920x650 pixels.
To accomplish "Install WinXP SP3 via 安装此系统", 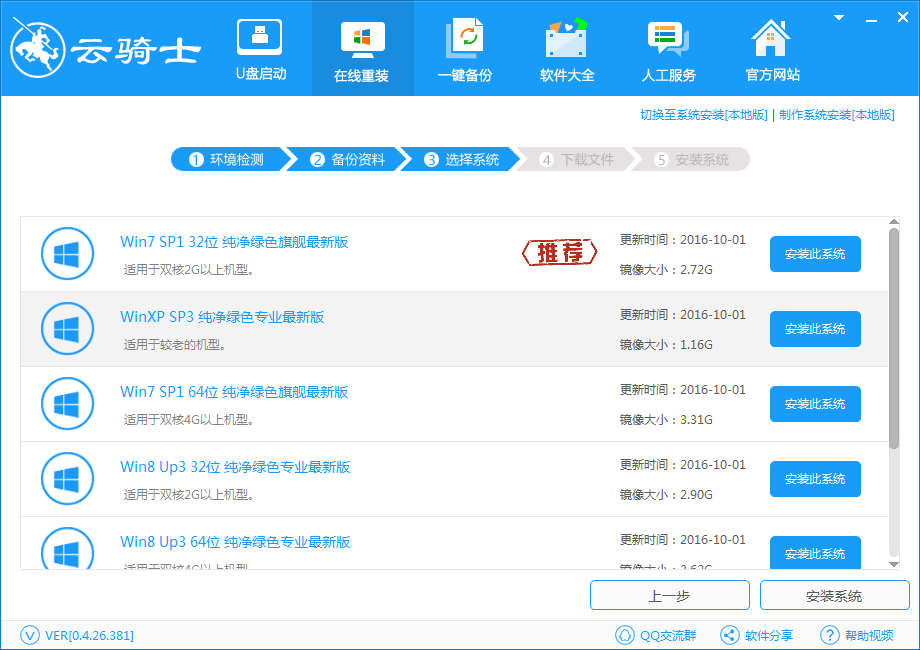I will pyautogui.click(x=814, y=328).
